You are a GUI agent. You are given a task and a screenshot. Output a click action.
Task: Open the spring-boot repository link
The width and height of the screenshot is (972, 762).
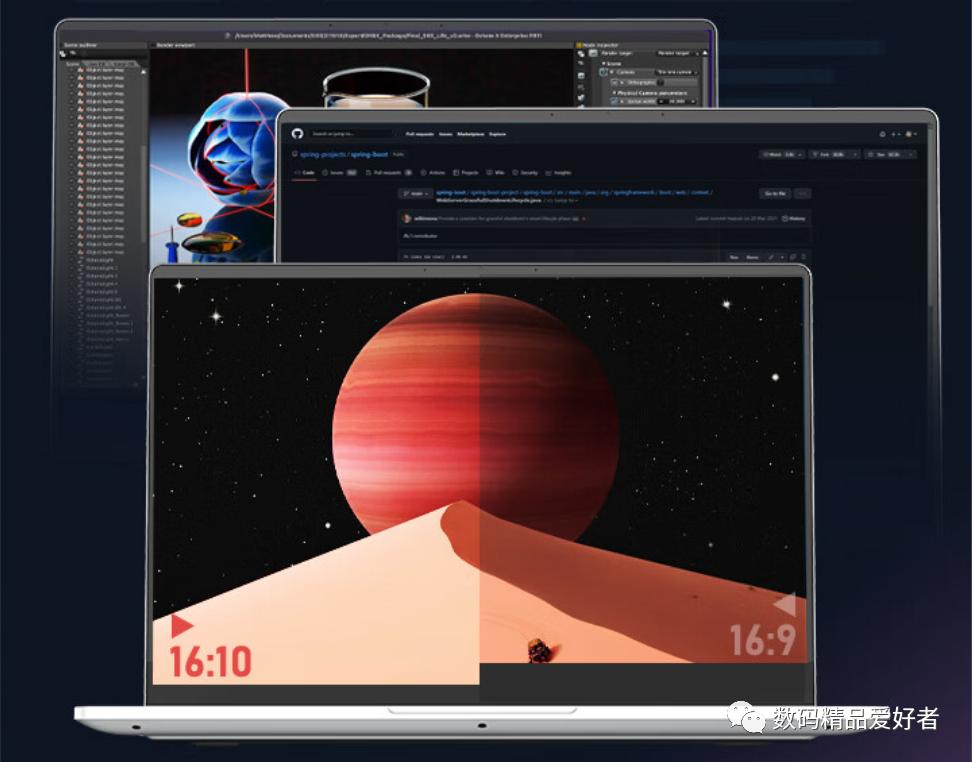369,154
